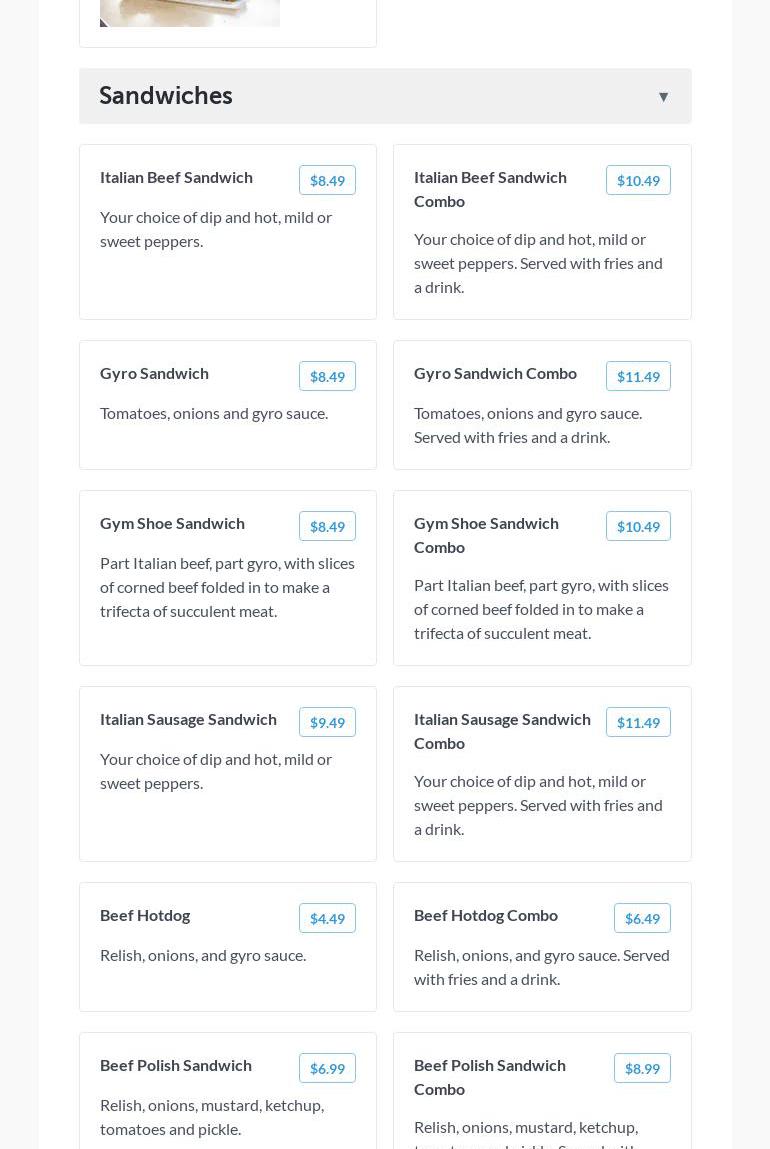Click the Gyro Sandwich $8.49 price button

point(327,377)
